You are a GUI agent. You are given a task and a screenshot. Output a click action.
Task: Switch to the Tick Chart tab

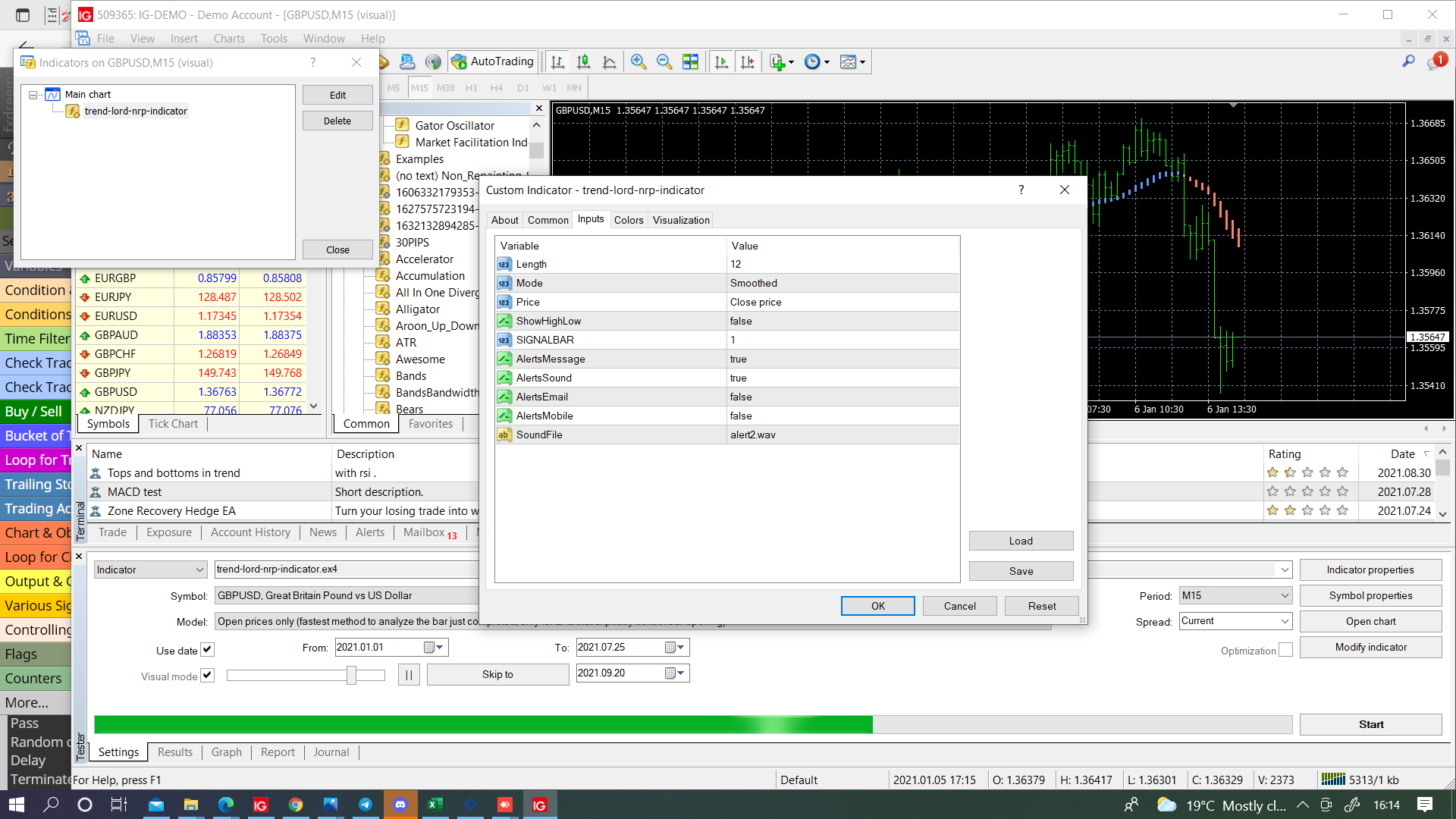tap(173, 424)
